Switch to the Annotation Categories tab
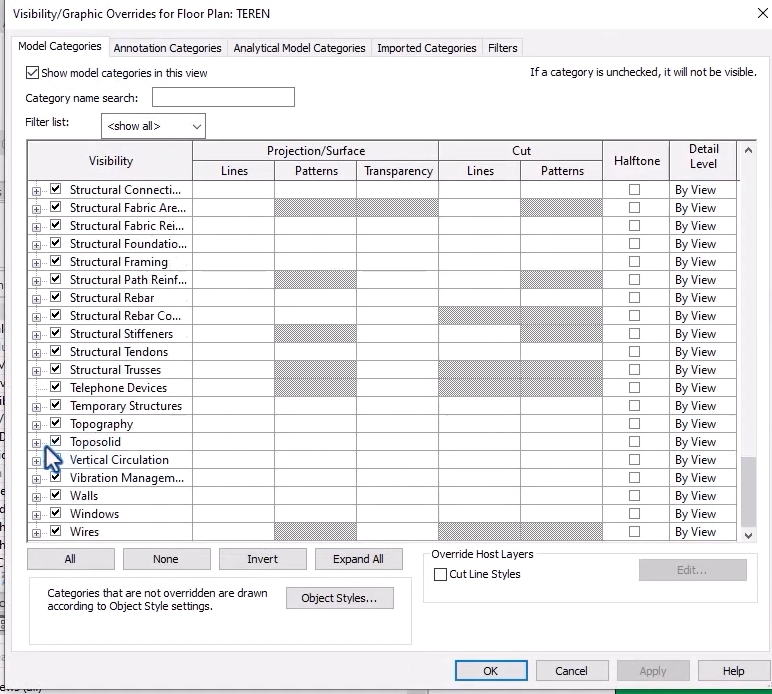This screenshot has height=694, width=772. (167, 48)
